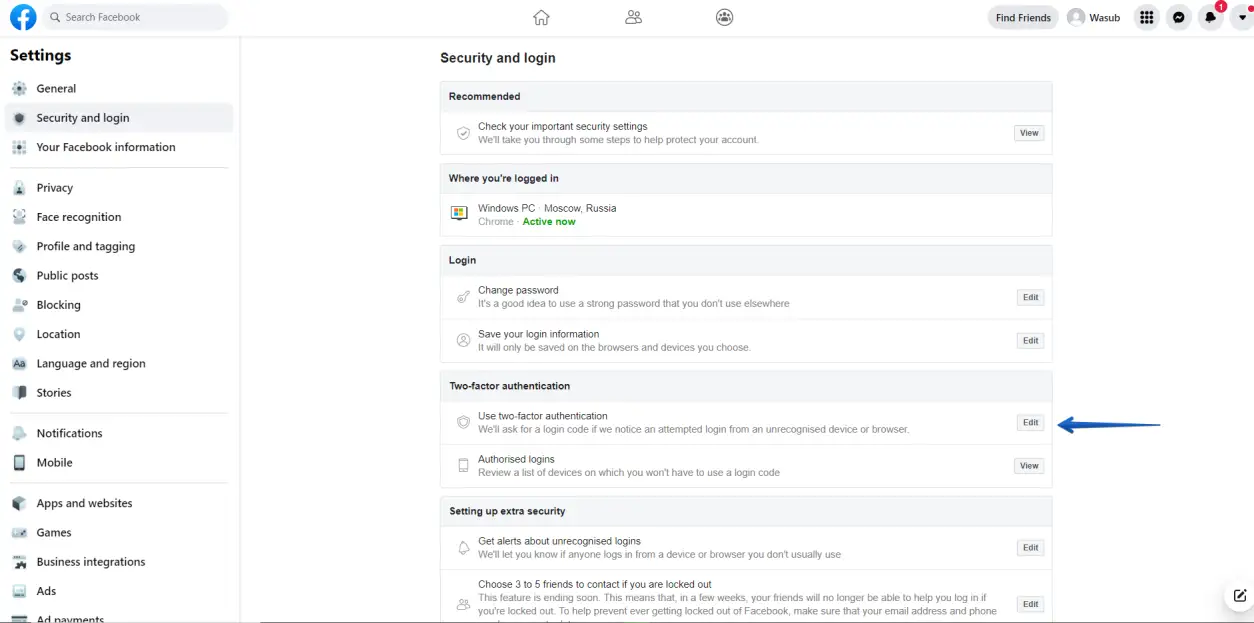Go to Your Facebook information
The image size is (1254, 623).
coord(105,147)
